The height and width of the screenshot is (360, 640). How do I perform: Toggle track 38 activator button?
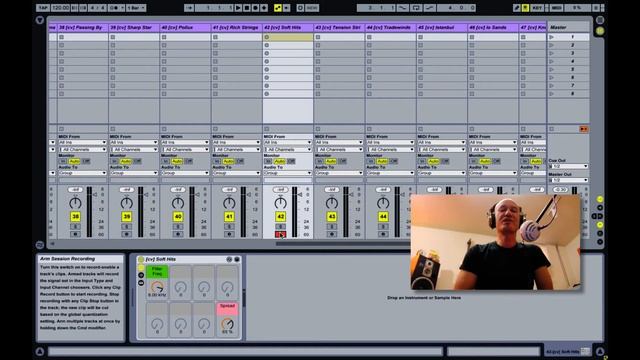coord(76,217)
